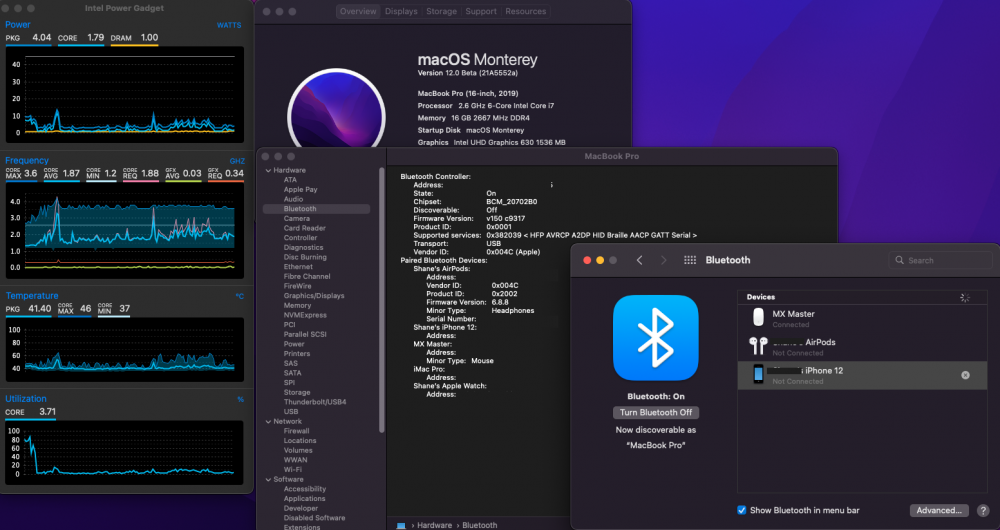Open help with the question mark button
The height and width of the screenshot is (530, 1000).
click(x=983, y=510)
